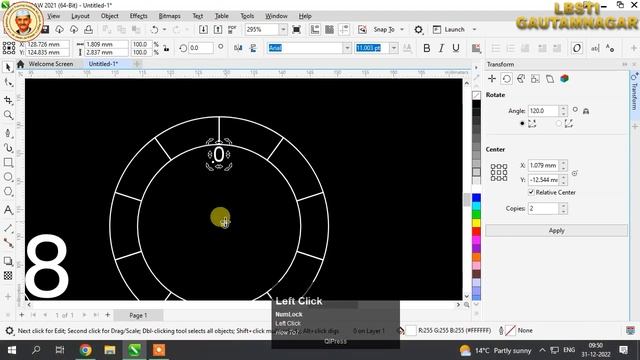This screenshot has width=640, height=360.
Task: Select the Connector tool
Action: pyautogui.click(x=8, y=243)
